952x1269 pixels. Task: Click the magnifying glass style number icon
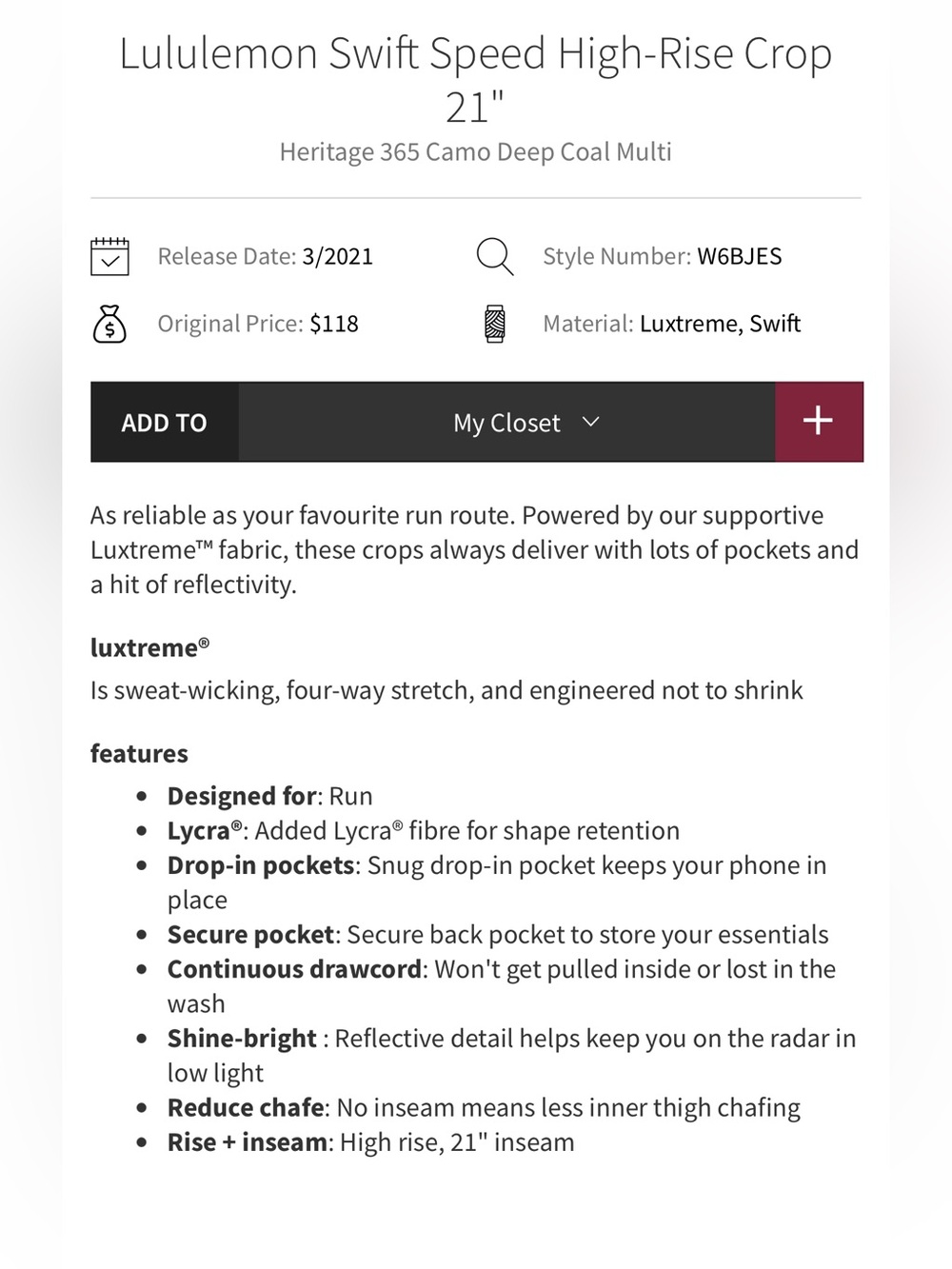(x=494, y=256)
